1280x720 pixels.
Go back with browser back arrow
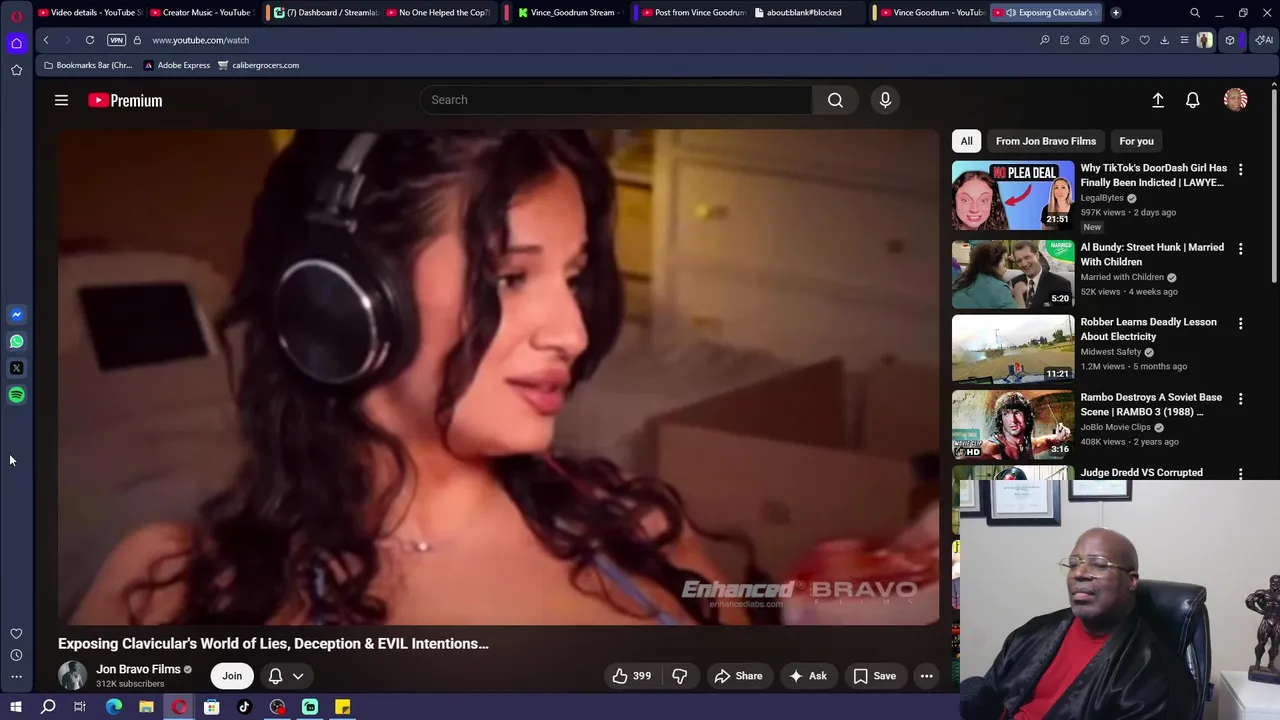(46, 40)
